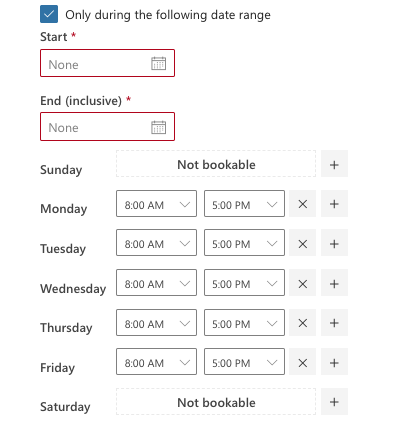Add a time slot for Sunday
Screen dimensions: 416x424
(334, 164)
